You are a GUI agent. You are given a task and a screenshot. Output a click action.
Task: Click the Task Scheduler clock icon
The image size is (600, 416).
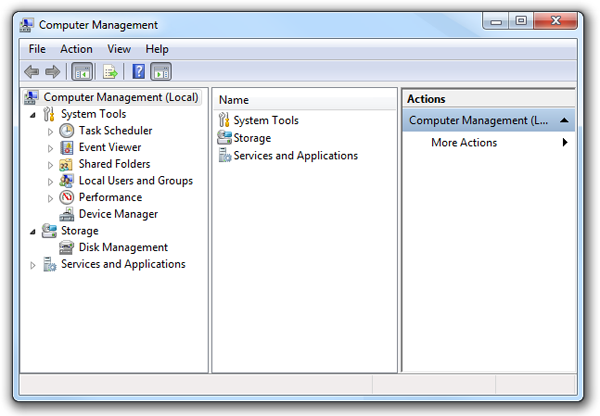(x=67, y=131)
